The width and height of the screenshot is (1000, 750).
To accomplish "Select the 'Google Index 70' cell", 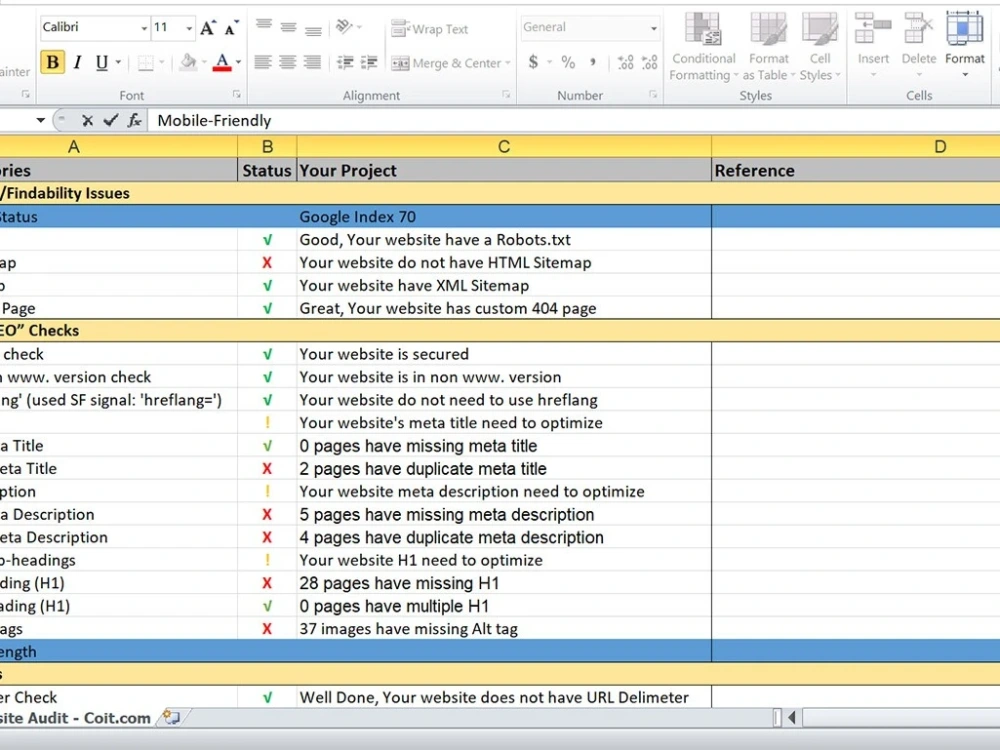I will [504, 217].
